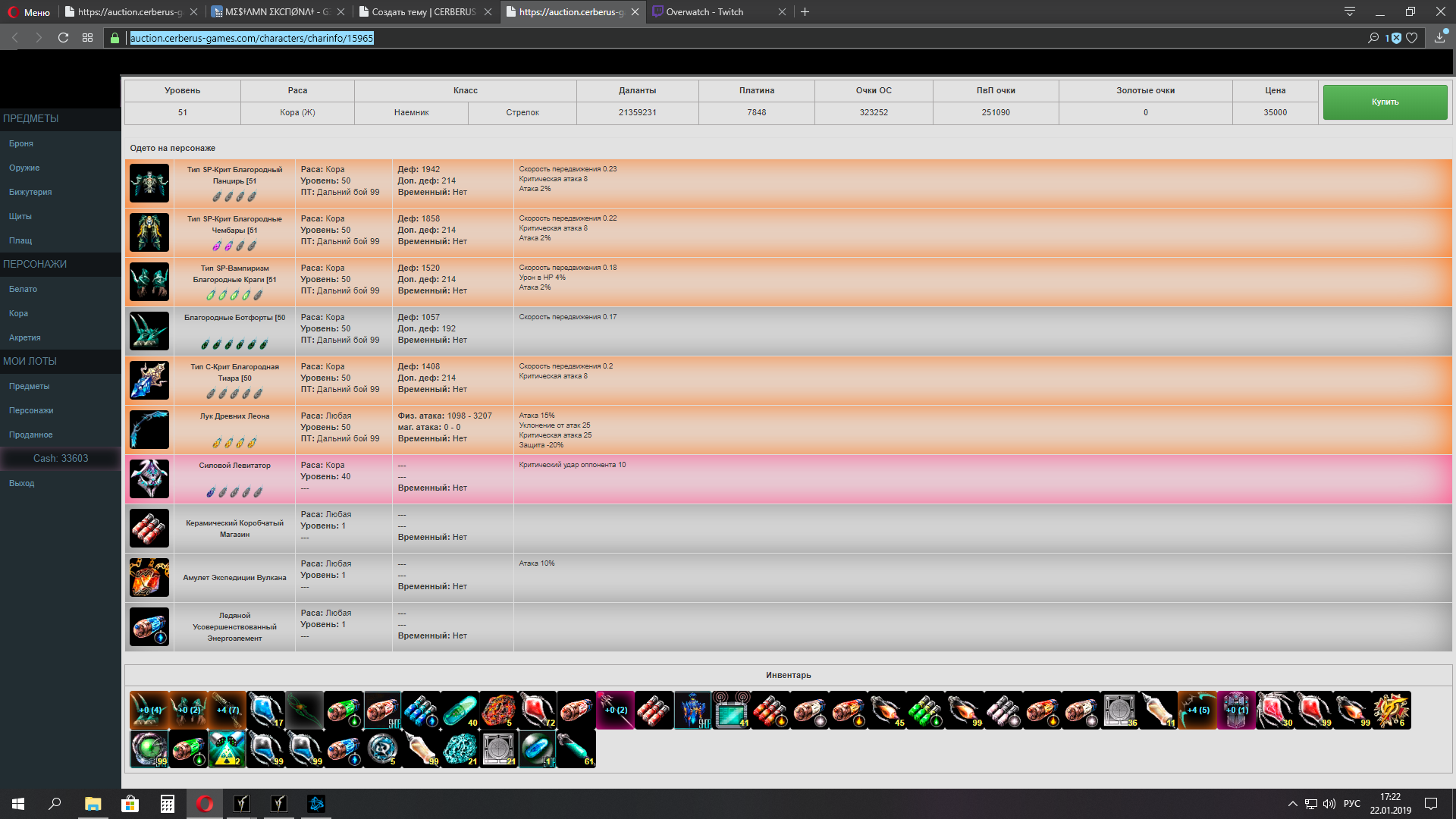Click the Благородные Ботфорты boots icon
1456x819 pixels.
click(x=149, y=331)
